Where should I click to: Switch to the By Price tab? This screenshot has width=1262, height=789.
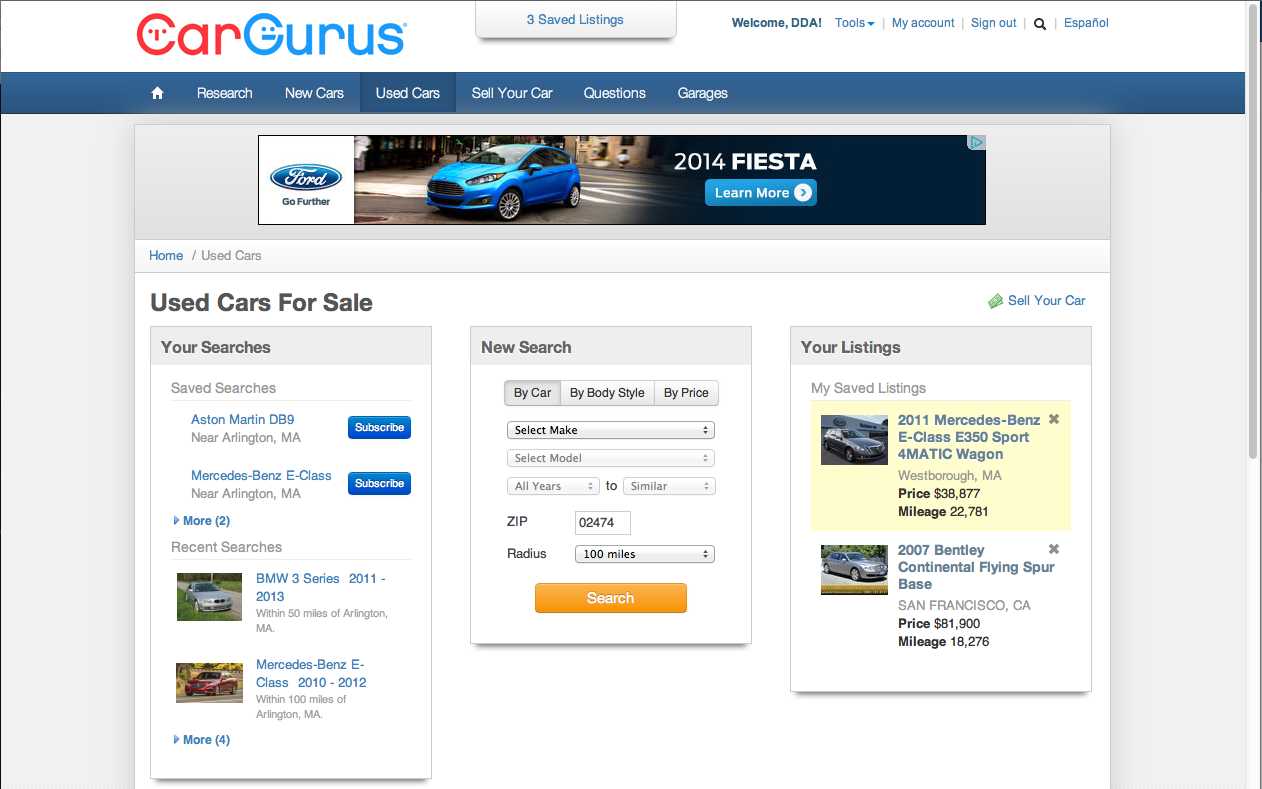coord(686,393)
